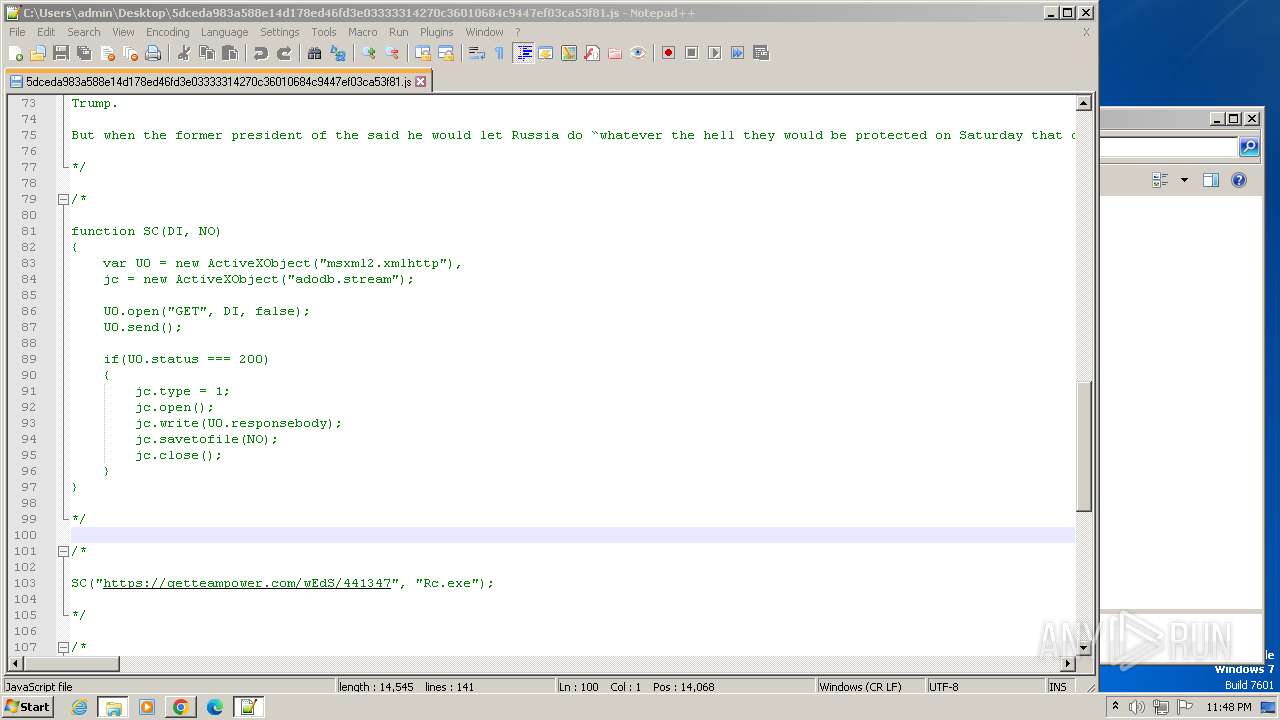Click the INS mode indicator in status bar
This screenshot has height=720, width=1280.
pyautogui.click(x=1057, y=687)
